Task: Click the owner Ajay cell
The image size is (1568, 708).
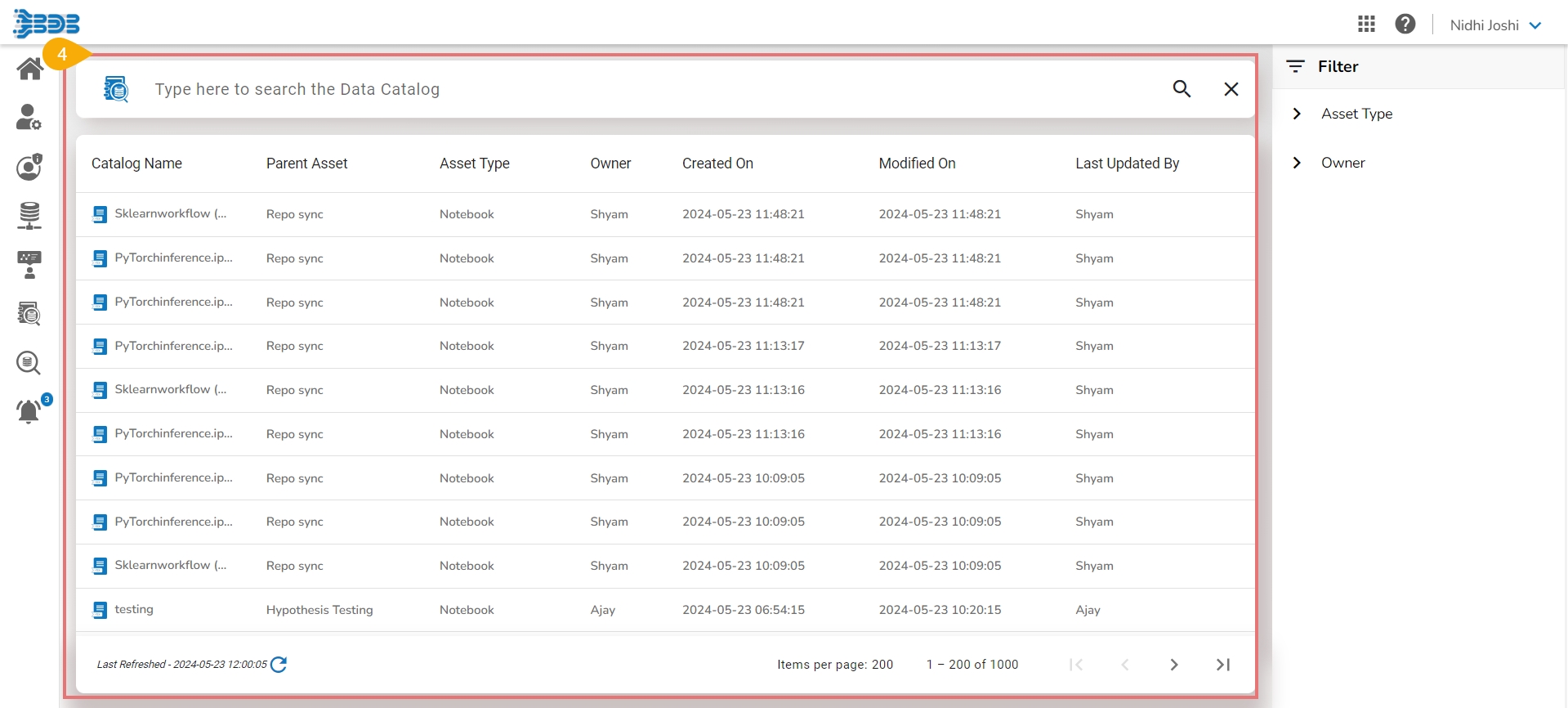Action: pos(603,610)
